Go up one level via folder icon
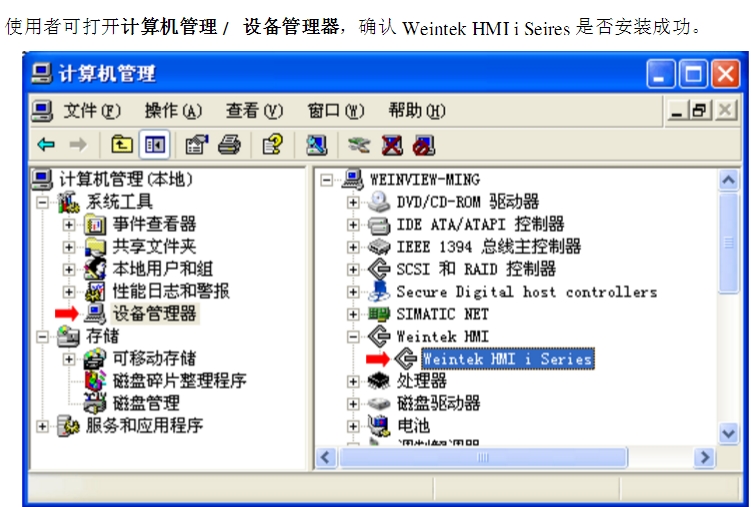The width and height of the screenshot is (753, 507). click(122, 145)
